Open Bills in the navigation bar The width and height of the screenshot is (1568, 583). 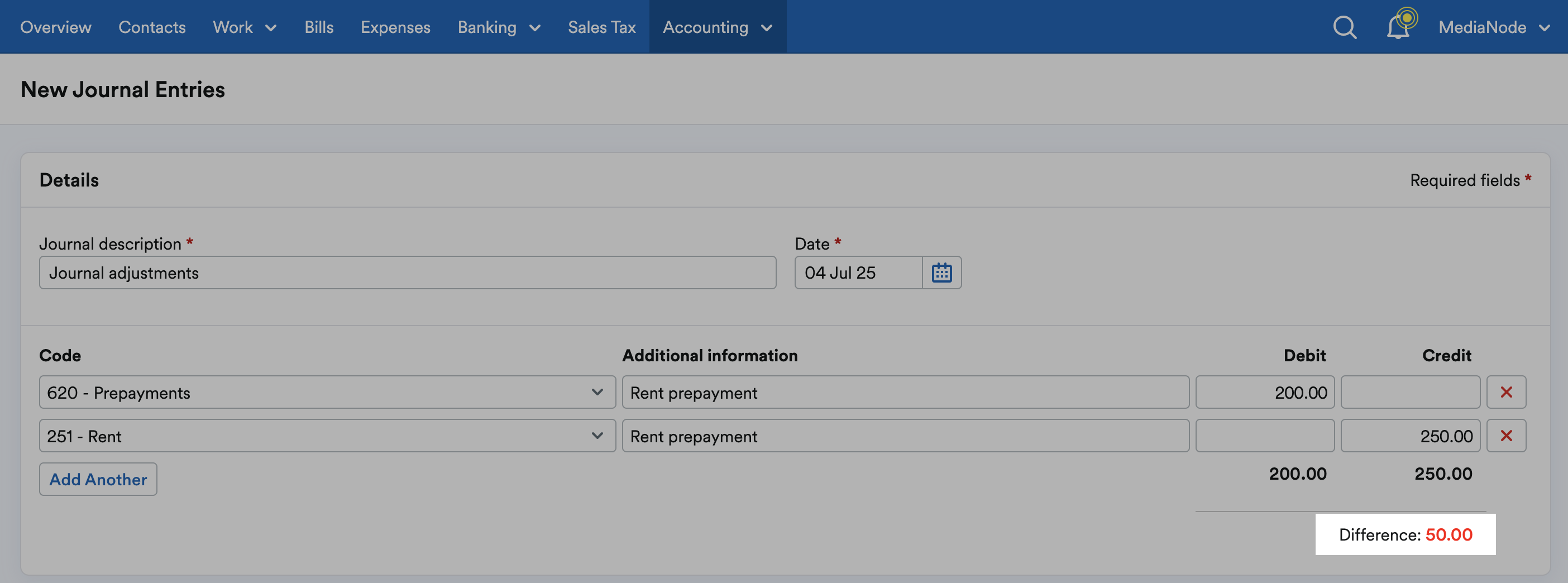pos(319,27)
